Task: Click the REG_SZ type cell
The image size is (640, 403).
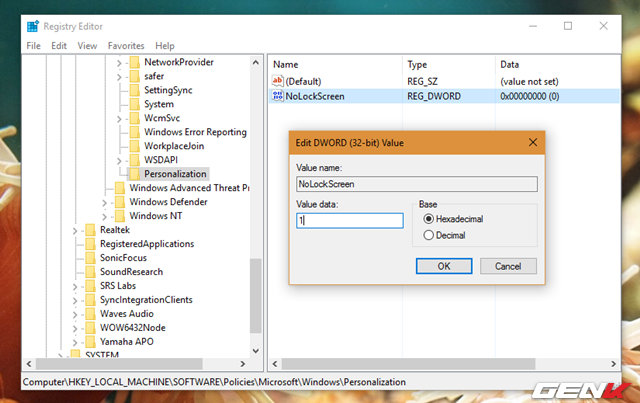Action: tap(422, 82)
